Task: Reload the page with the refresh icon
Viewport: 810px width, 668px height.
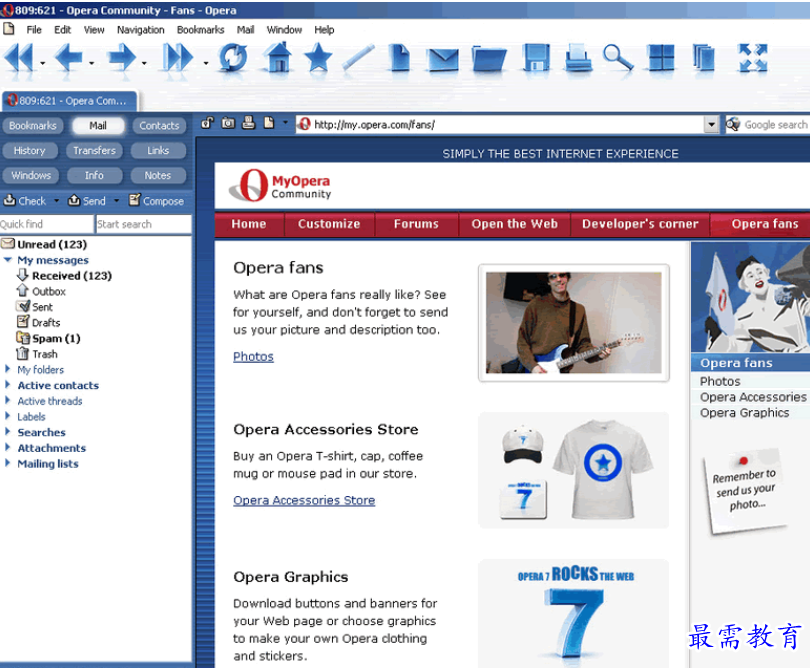Action: coord(233,57)
